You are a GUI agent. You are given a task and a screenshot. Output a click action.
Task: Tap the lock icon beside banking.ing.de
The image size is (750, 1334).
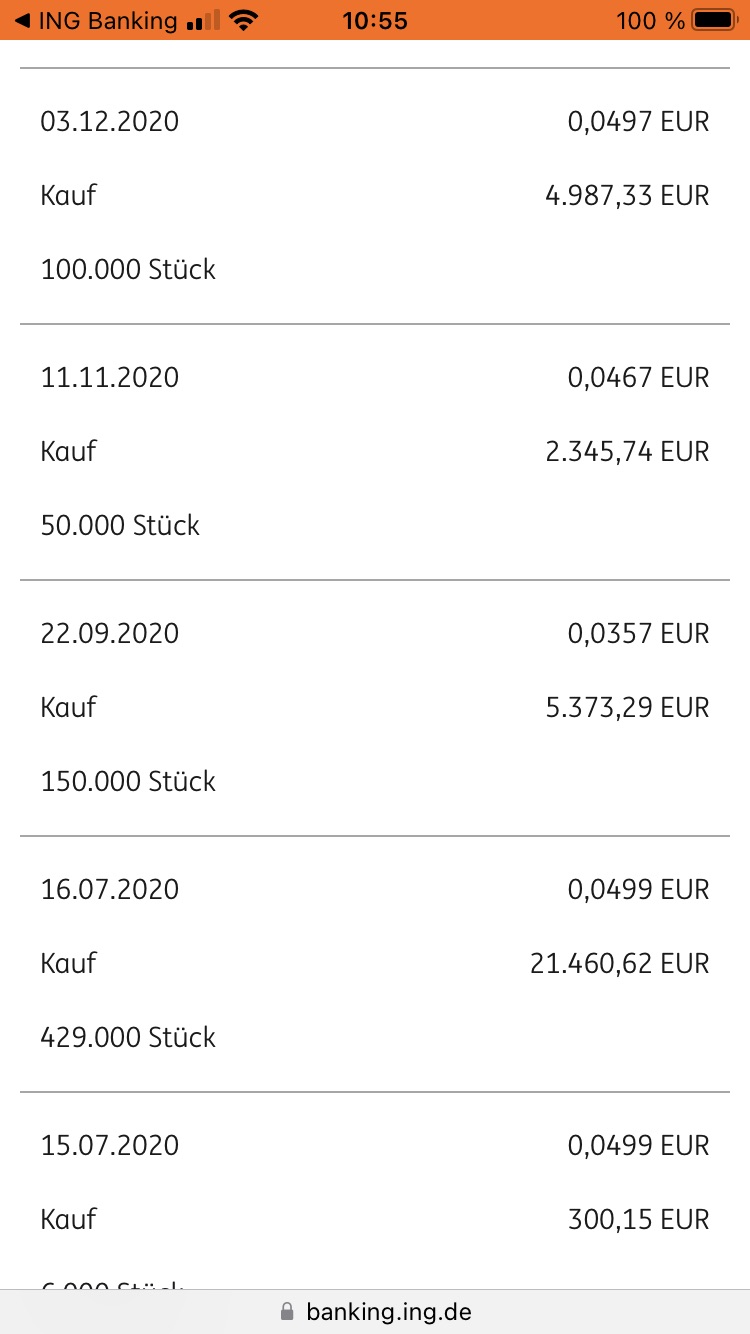(x=287, y=1311)
